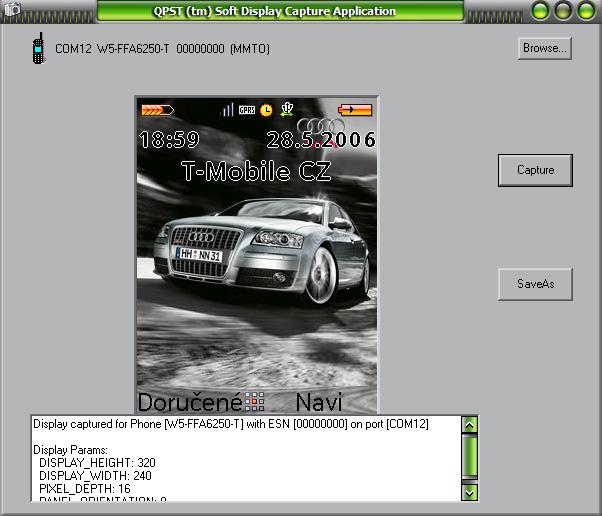
Task: Click the DISPLAY_WIDTH: 240 line
Action: 96,476
